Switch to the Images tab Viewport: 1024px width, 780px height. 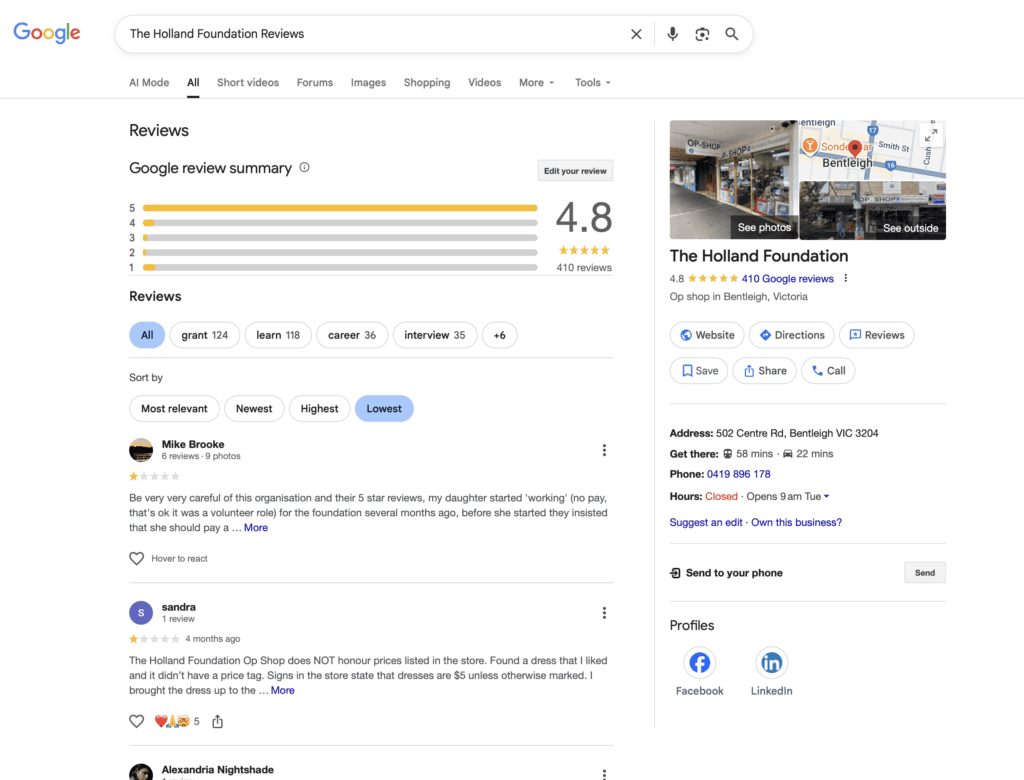coord(368,83)
